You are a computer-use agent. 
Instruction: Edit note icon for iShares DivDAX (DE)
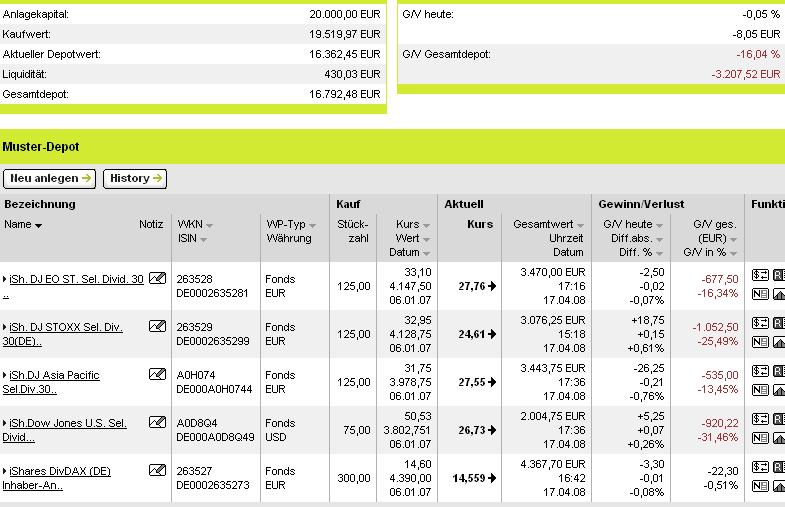[157, 470]
